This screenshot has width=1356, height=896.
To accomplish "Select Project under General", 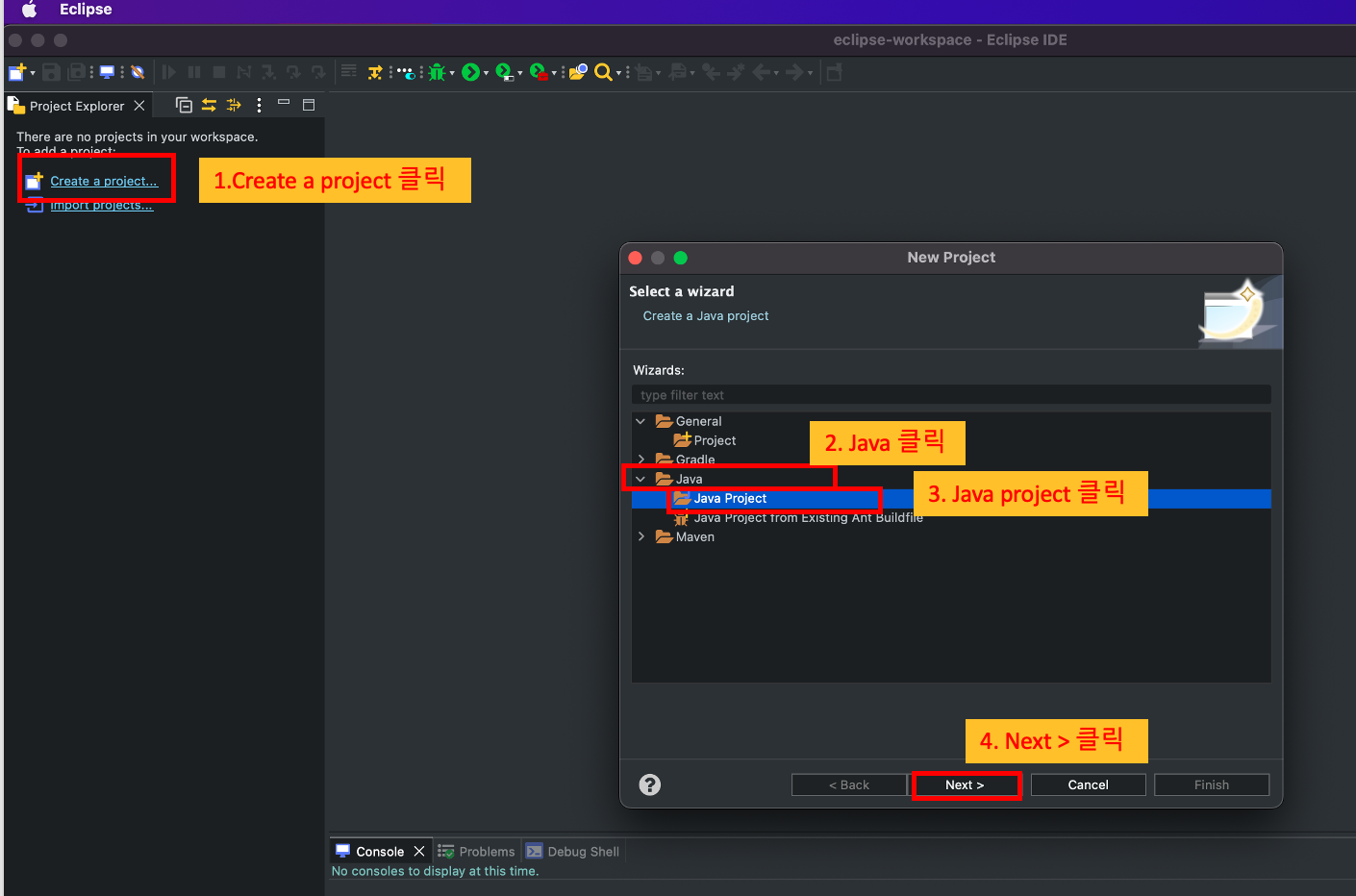I will 705,440.
